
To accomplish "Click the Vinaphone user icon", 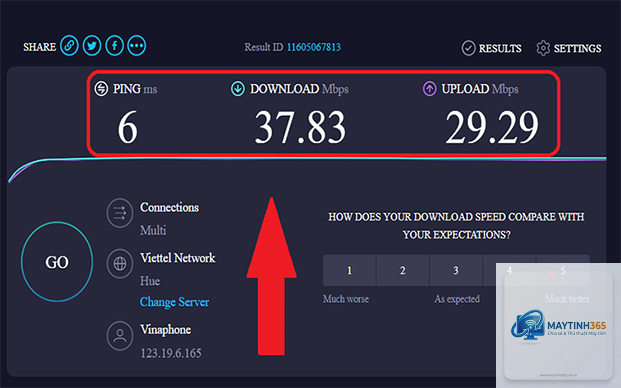I will 120,336.
